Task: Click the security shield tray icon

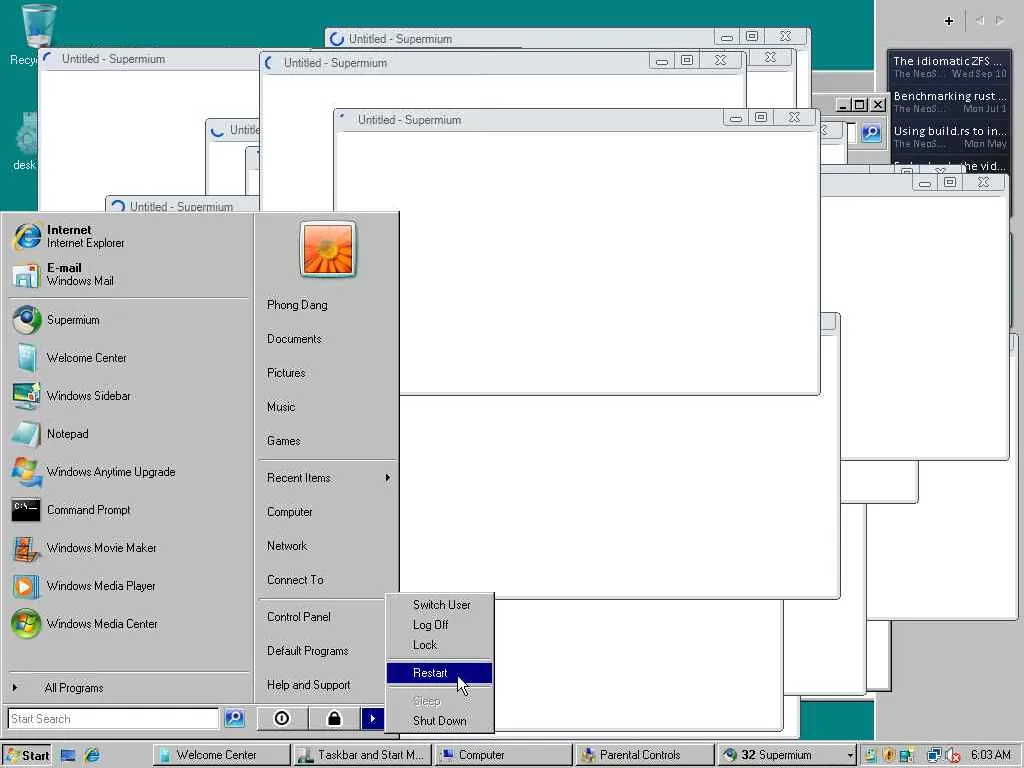Action: 888,756
